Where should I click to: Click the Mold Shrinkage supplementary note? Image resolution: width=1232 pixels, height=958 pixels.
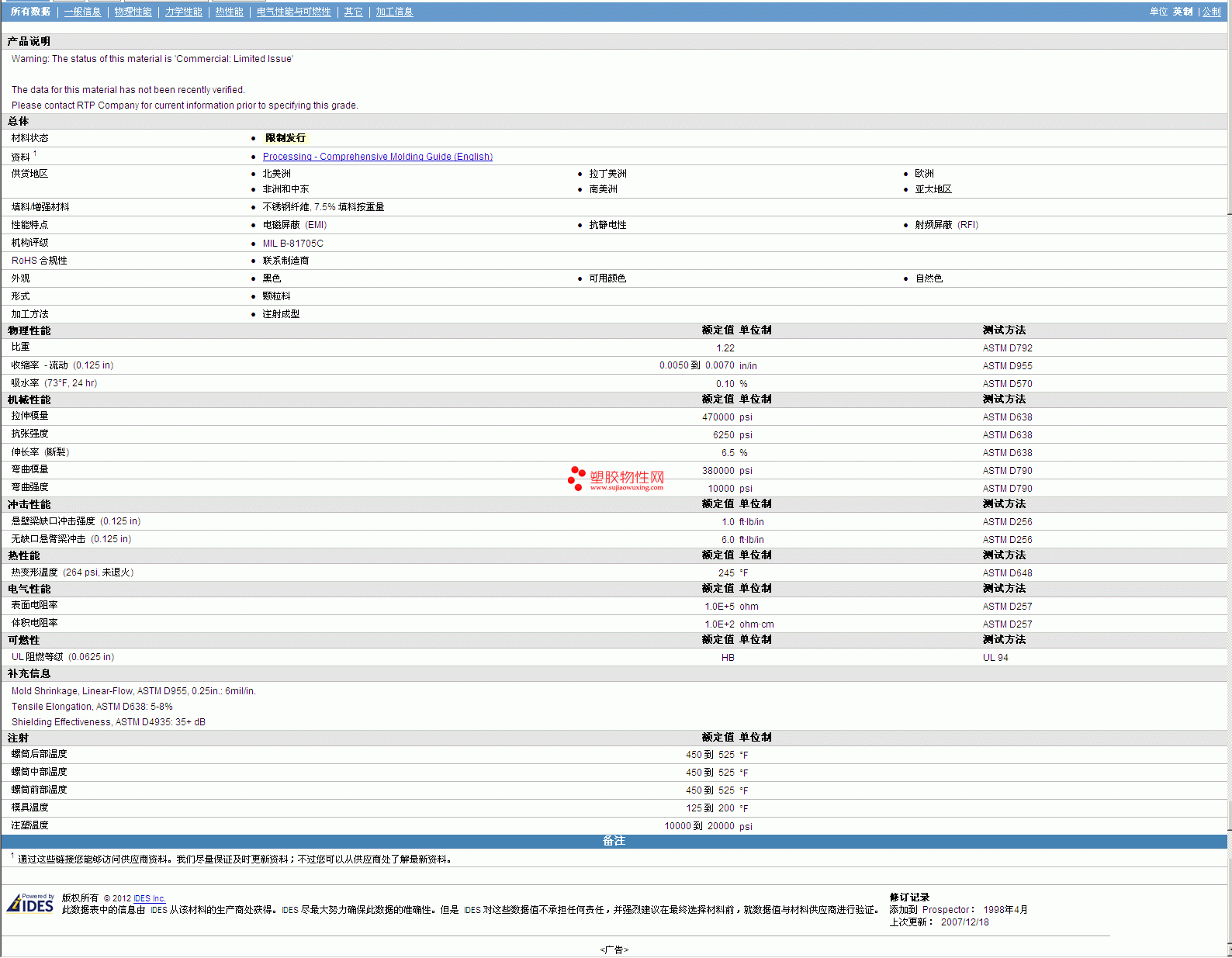[133, 691]
